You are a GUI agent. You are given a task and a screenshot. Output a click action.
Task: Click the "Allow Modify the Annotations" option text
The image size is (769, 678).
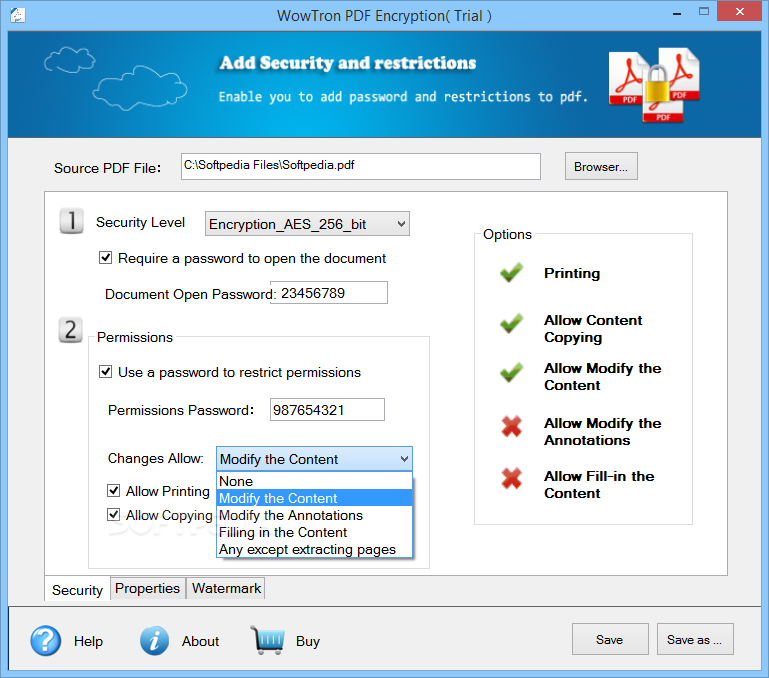click(603, 431)
